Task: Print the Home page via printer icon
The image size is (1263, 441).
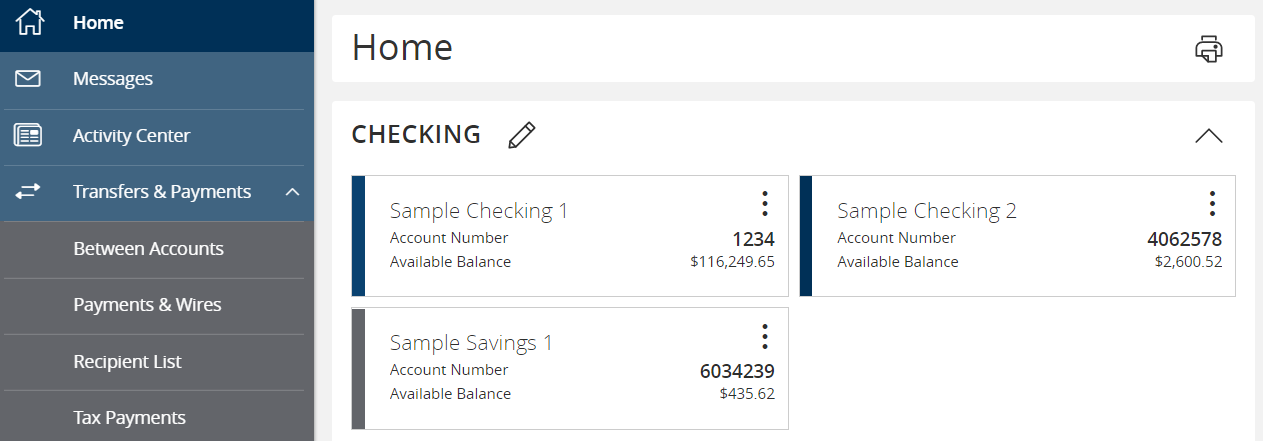Action: click(x=1209, y=49)
